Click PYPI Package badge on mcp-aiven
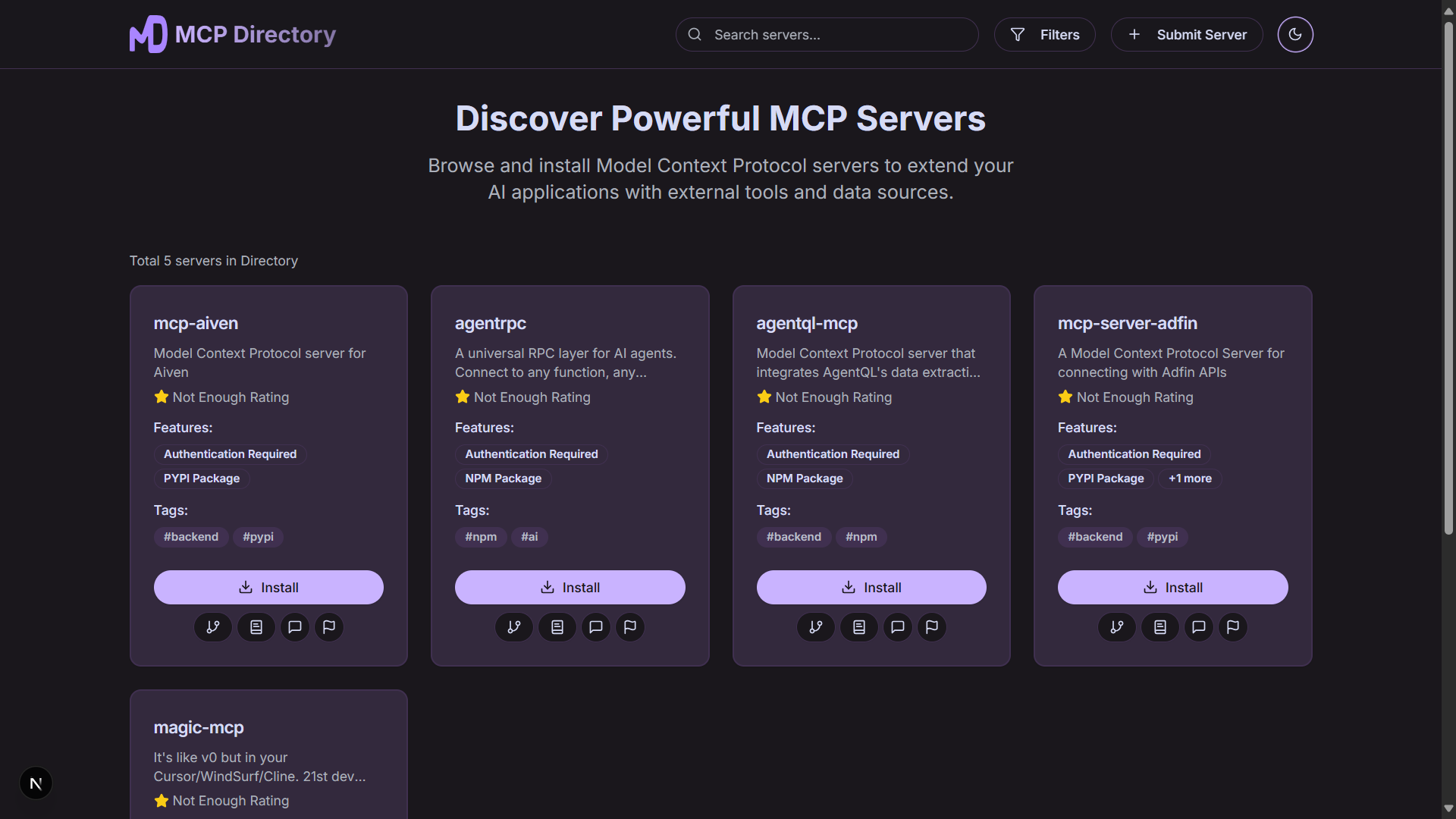Screen dimensions: 1456x819 pos(202,479)
